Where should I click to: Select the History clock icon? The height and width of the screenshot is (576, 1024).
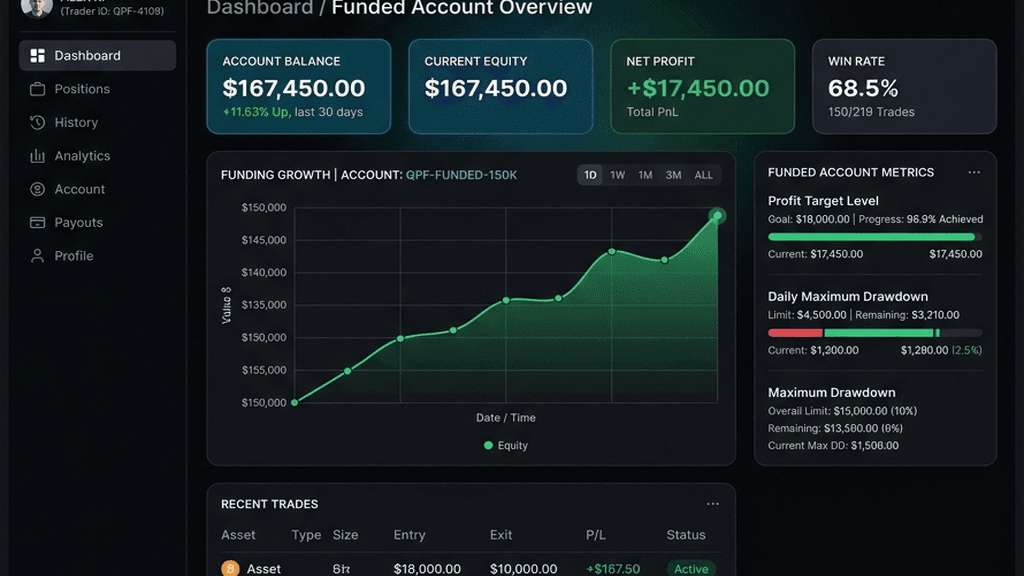[x=37, y=122]
